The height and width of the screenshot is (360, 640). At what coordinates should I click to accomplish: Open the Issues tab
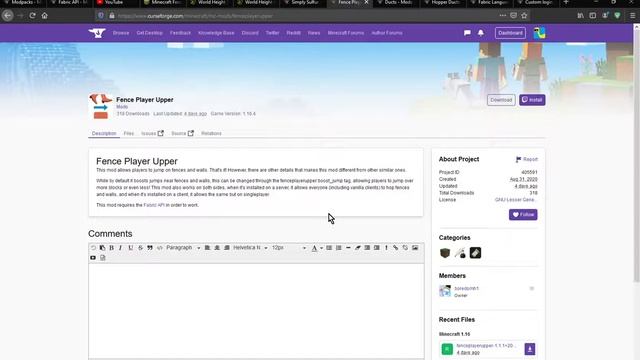152,133
